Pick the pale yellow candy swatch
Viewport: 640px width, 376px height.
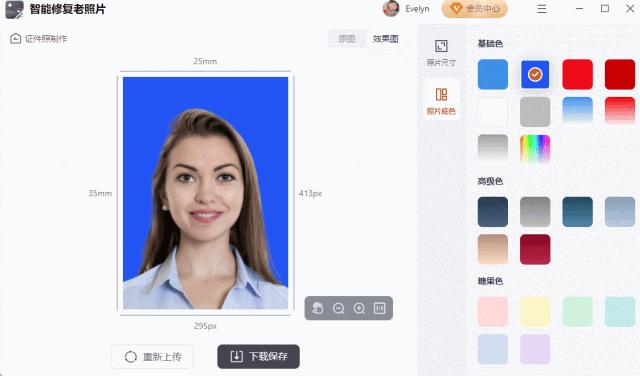pos(535,312)
